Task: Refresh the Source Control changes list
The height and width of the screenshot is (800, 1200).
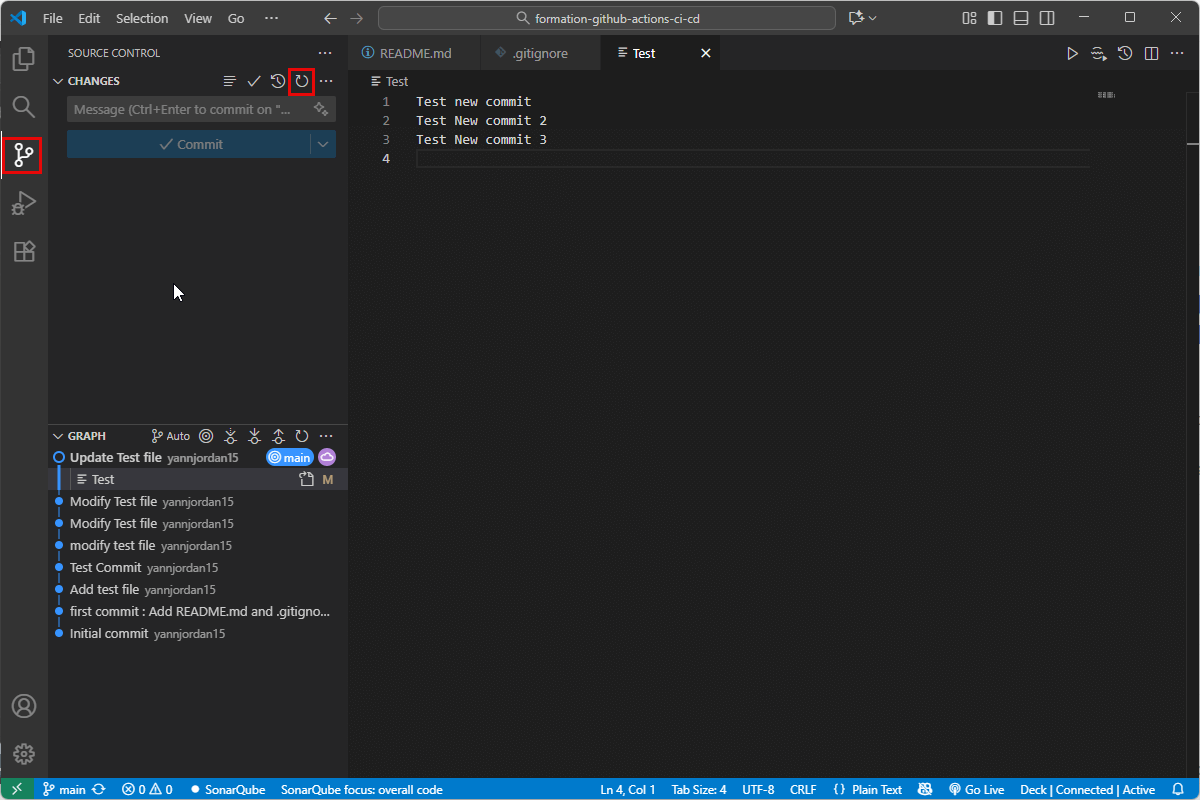Action: pyautogui.click(x=301, y=81)
